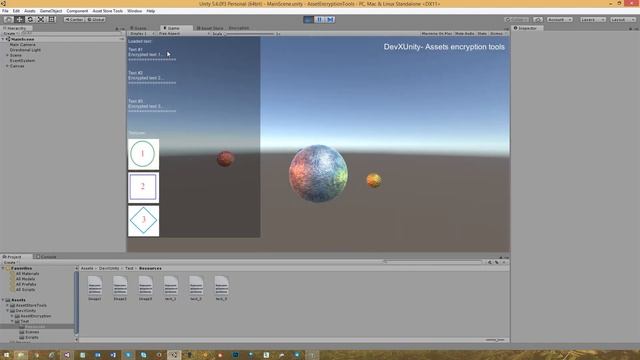Viewport: 640px width, 360px height.
Task: Switch to the Console tab
Action: pos(46,257)
